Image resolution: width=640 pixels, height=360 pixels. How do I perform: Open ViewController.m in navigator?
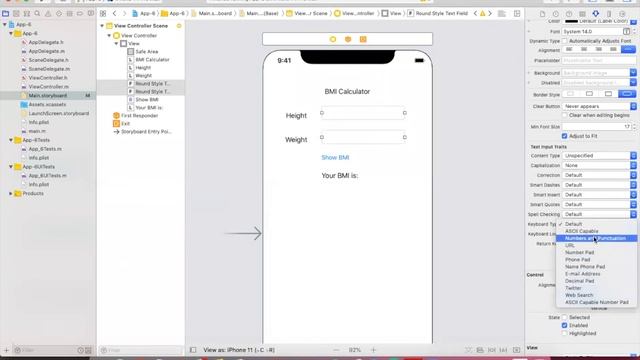click(49, 87)
